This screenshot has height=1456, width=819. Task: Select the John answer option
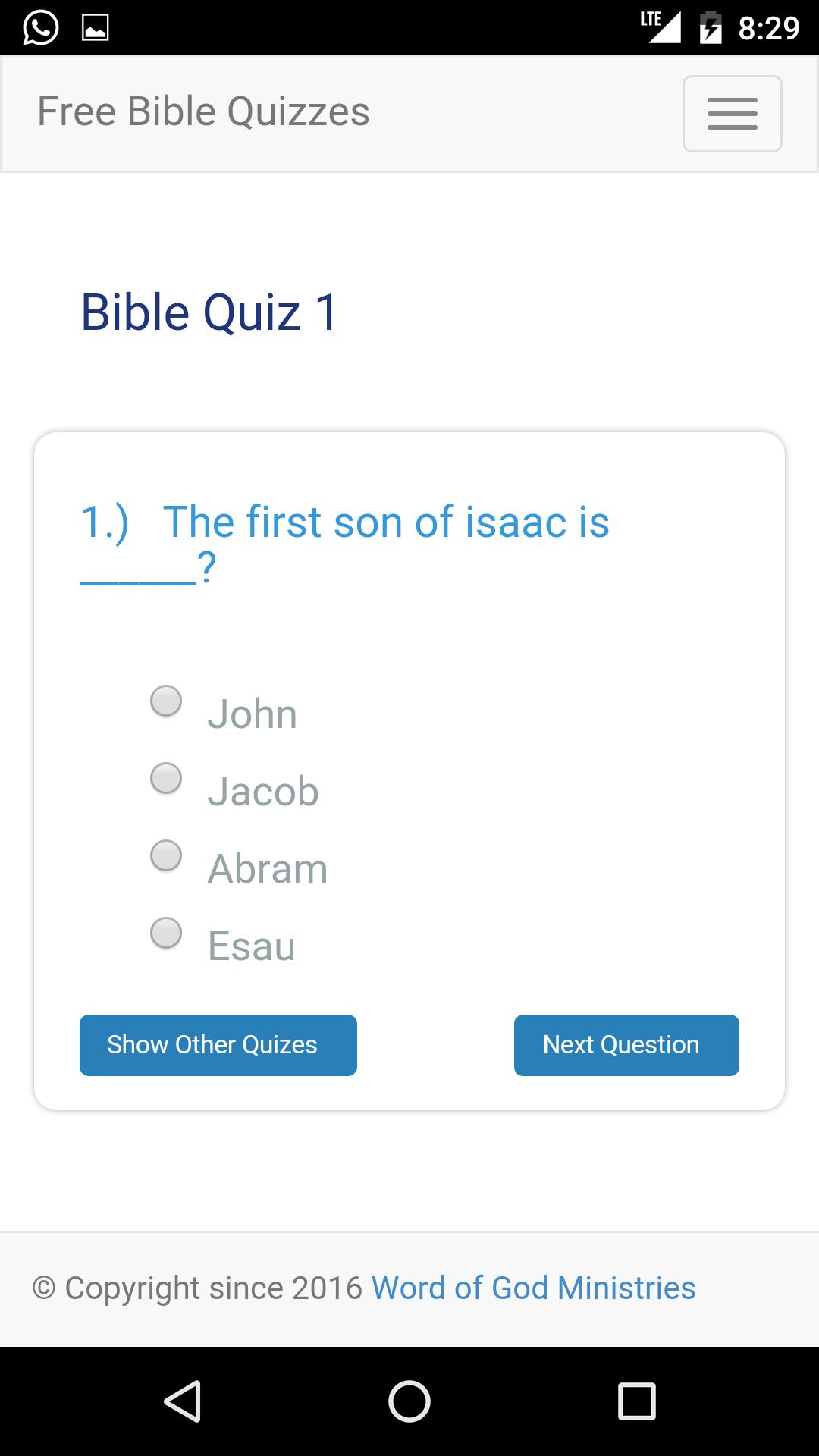165,701
